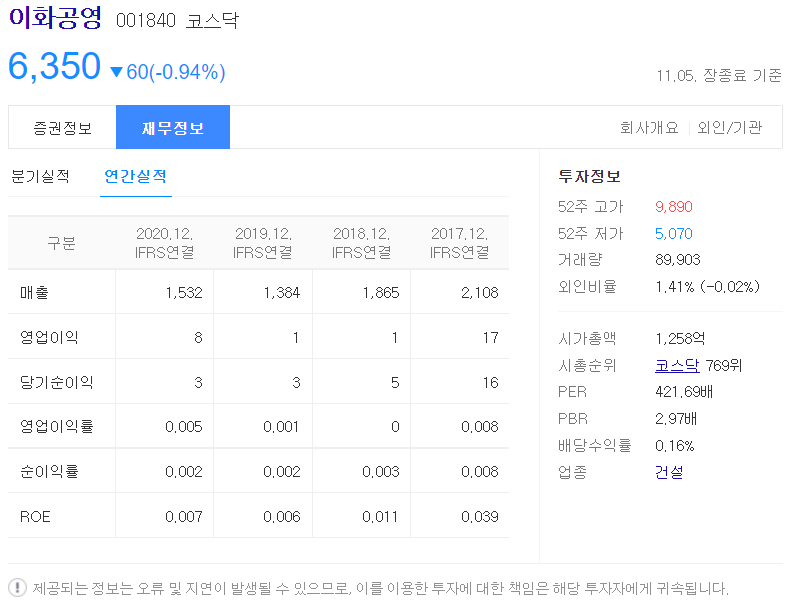Click stock code 001840

146,21
